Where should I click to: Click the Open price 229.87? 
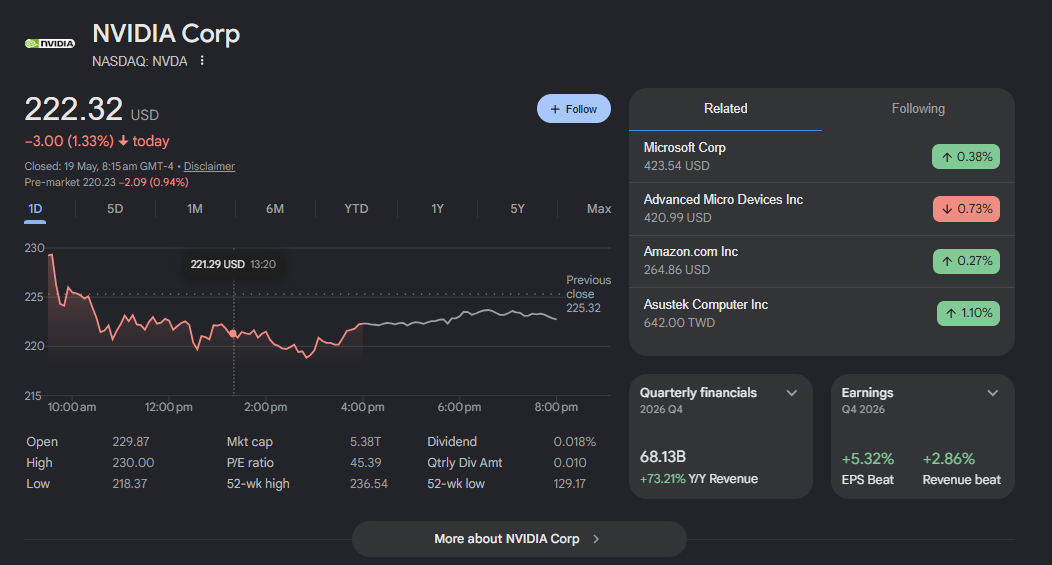coord(131,442)
